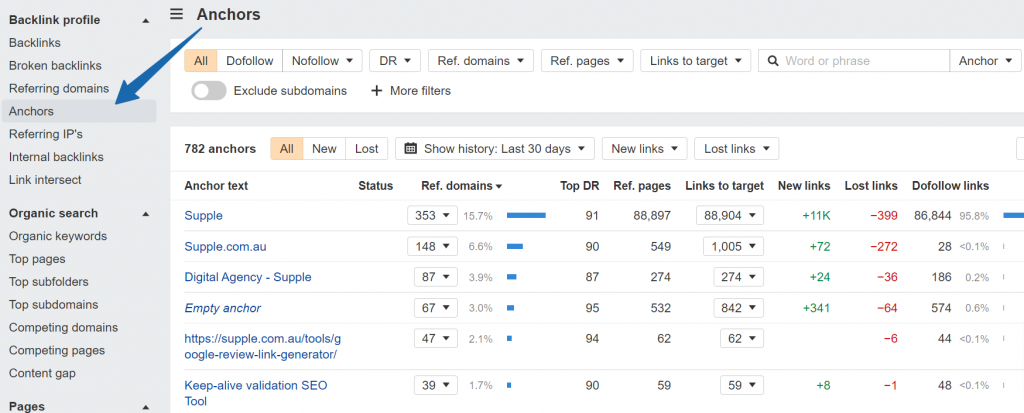Image resolution: width=1024 pixels, height=413 pixels.
Task: Sort by Dofollow links column header
Action: [x=950, y=186]
